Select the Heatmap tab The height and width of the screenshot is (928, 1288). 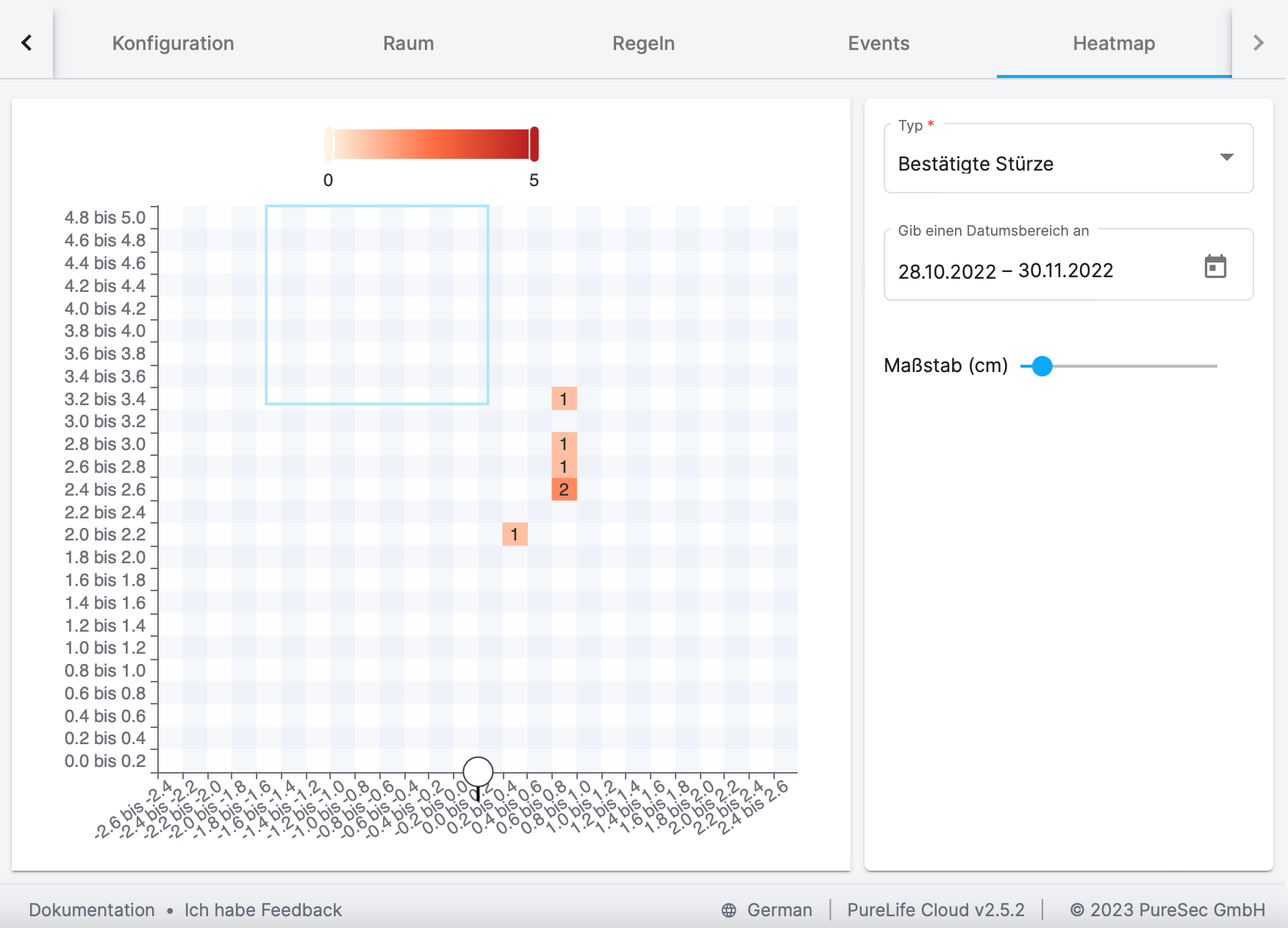(x=1114, y=43)
